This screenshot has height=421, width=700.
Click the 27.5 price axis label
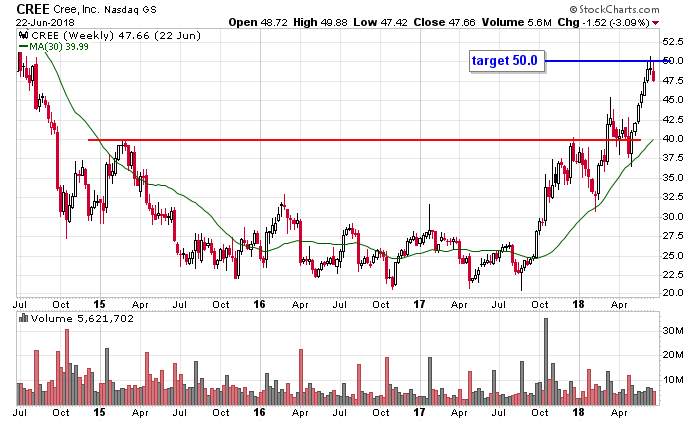pos(673,235)
